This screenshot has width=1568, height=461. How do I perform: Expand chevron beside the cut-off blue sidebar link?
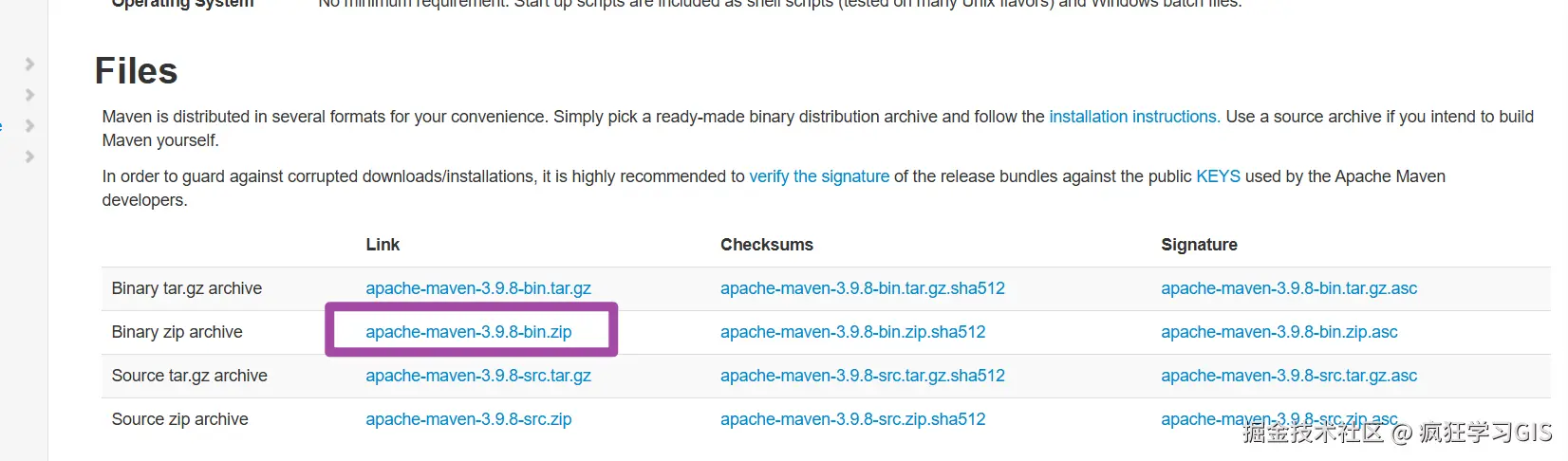29,126
